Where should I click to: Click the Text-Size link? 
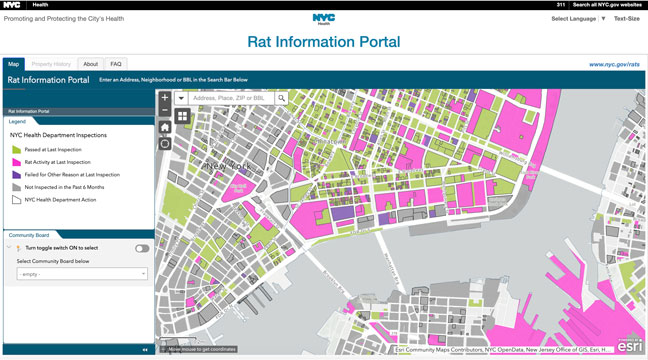[x=627, y=19]
